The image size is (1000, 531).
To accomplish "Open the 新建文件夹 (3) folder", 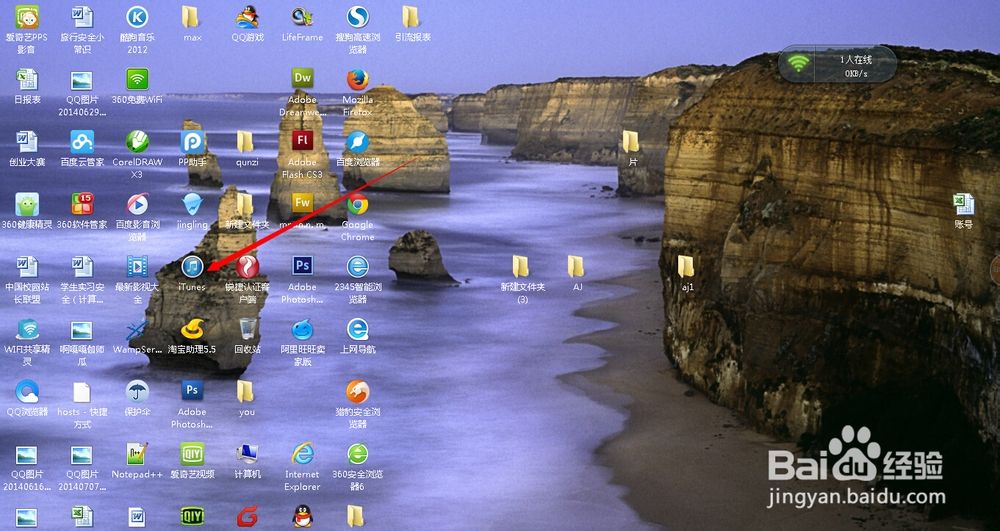I will coord(521,266).
